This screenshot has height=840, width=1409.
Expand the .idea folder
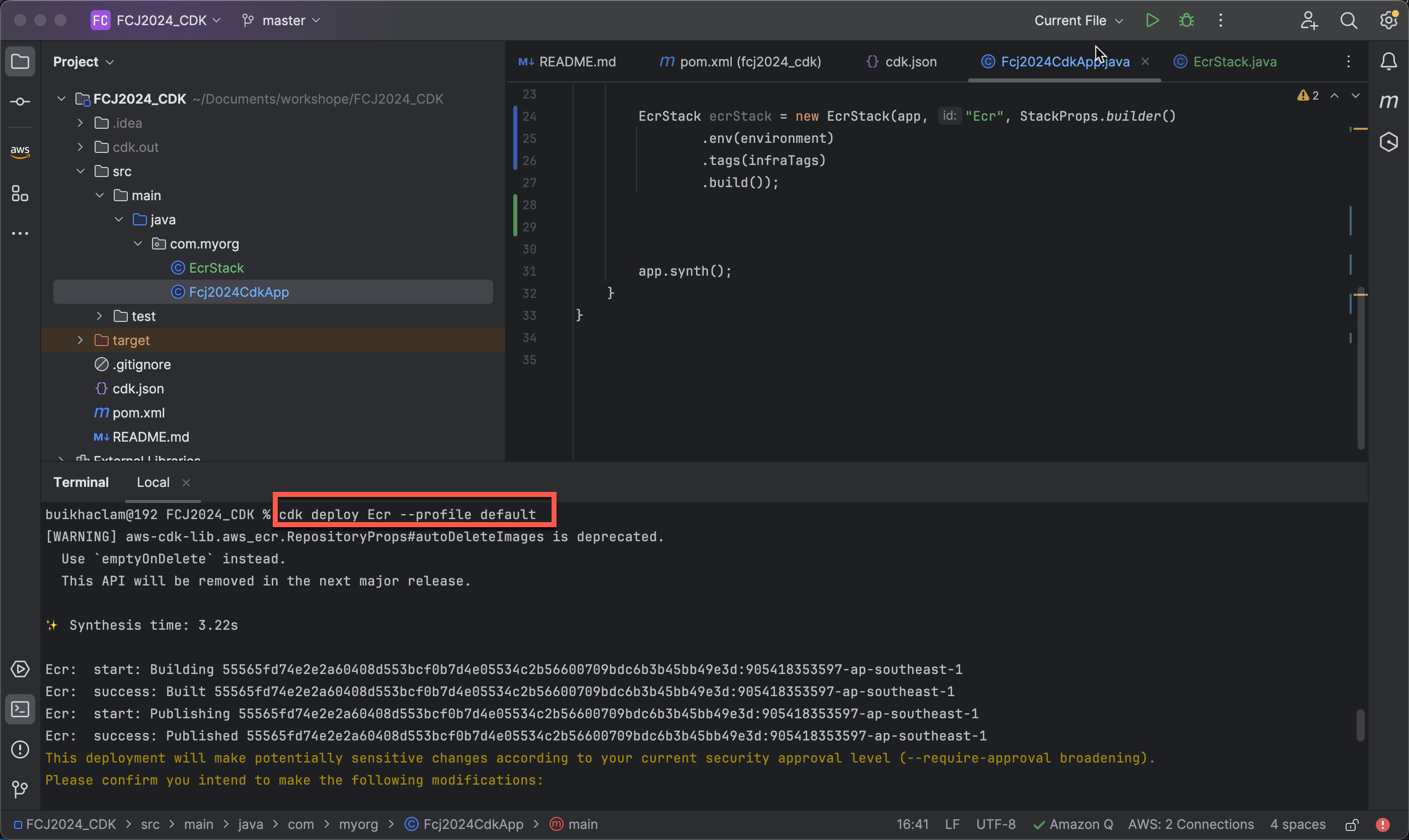pos(81,123)
